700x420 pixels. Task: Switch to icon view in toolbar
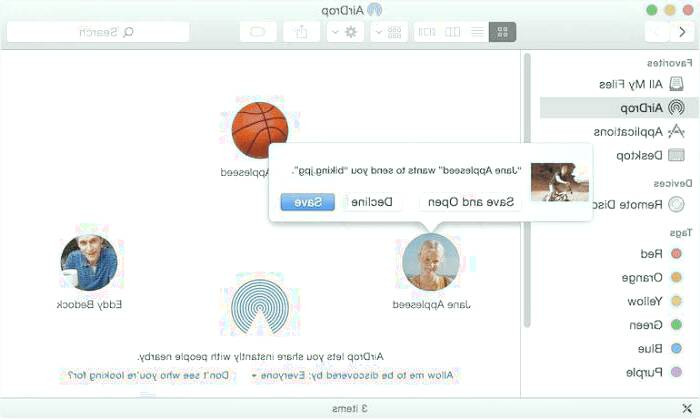click(x=502, y=32)
